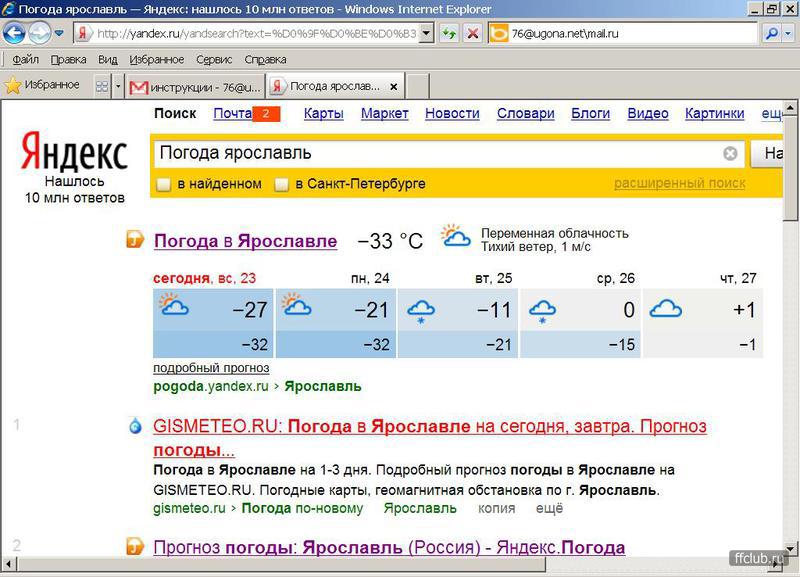Show the Quick Tabs grid icon
The width and height of the screenshot is (800, 577).
coord(102,86)
